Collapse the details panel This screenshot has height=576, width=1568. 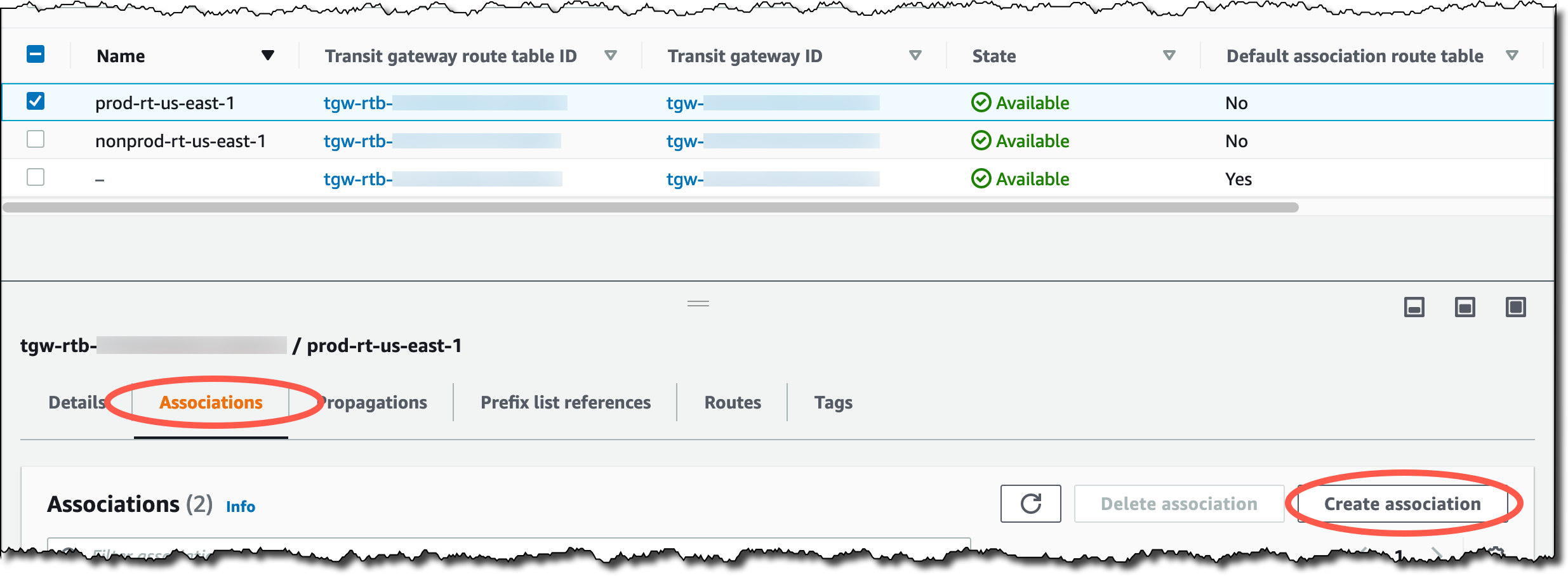(1414, 306)
